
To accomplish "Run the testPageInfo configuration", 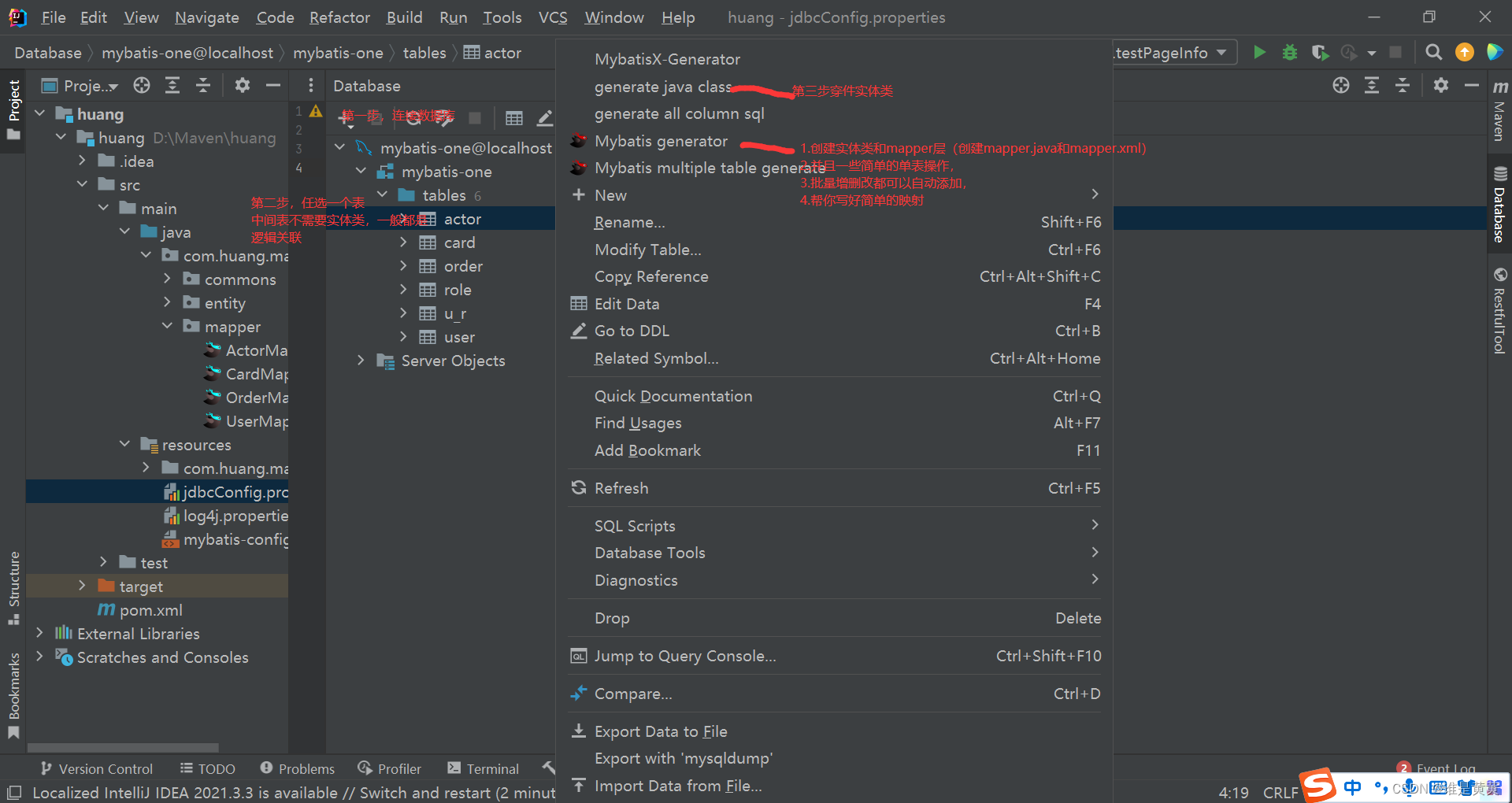I will pos(1259,53).
